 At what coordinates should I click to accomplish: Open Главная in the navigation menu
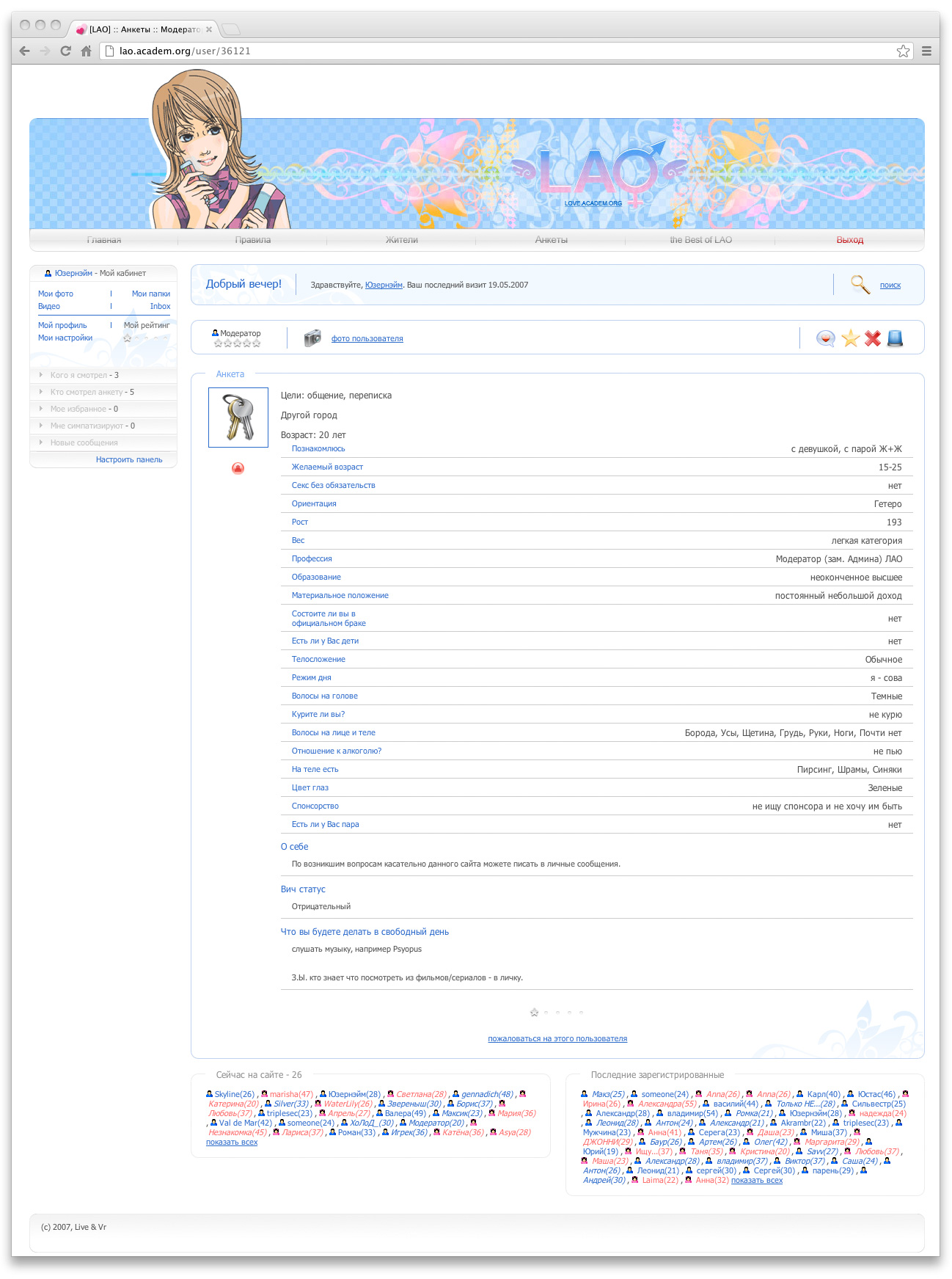[x=104, y=240]
